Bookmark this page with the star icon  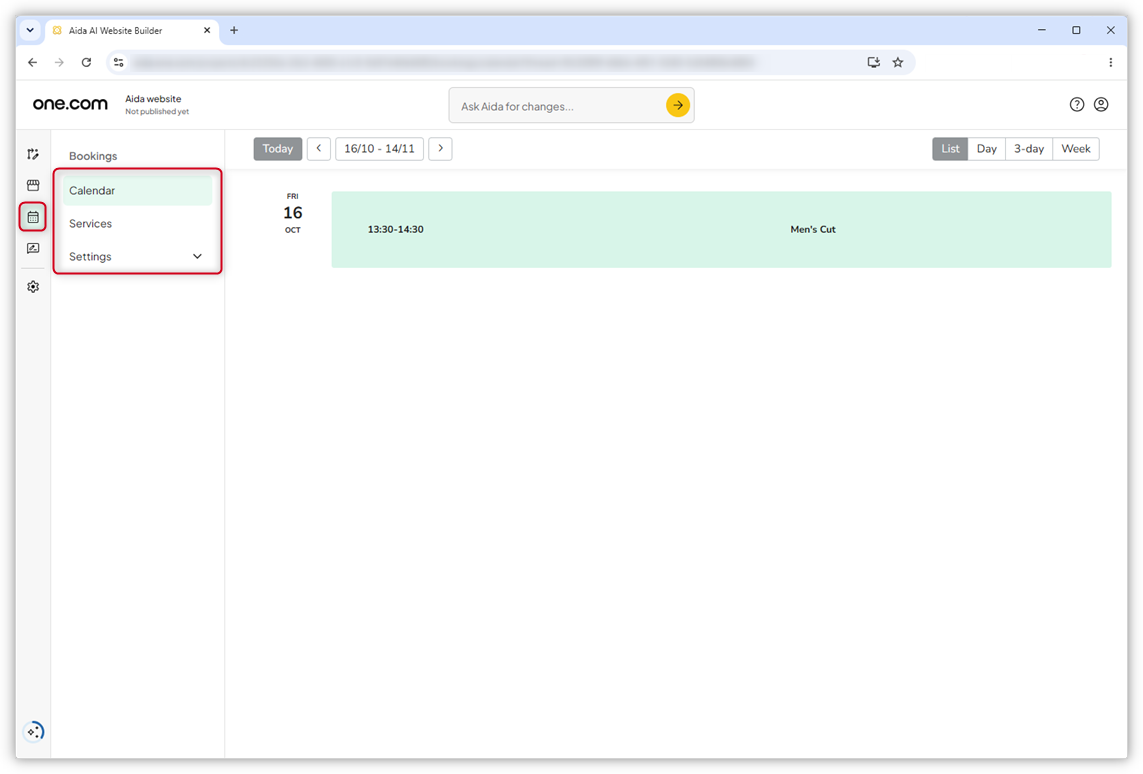click(898, 62)
